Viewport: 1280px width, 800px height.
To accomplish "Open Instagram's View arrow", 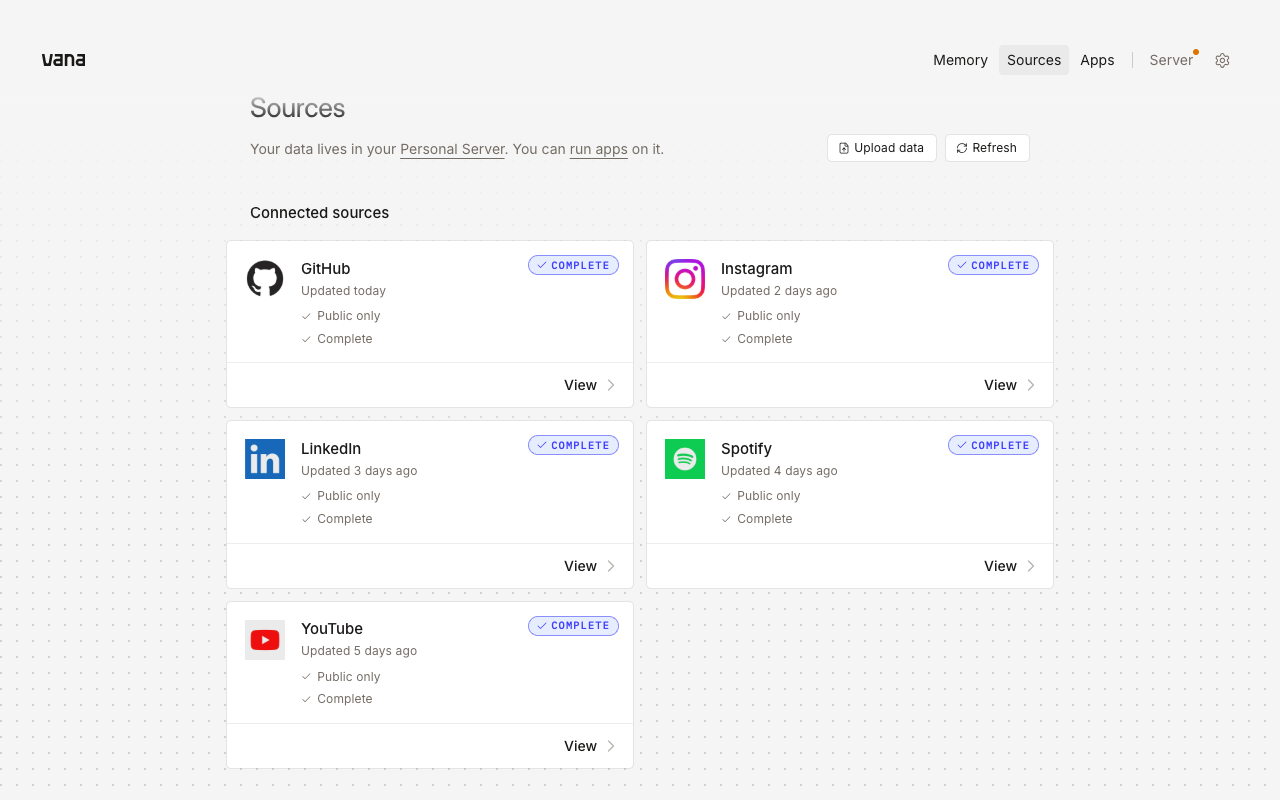I will pos(1031,385).
